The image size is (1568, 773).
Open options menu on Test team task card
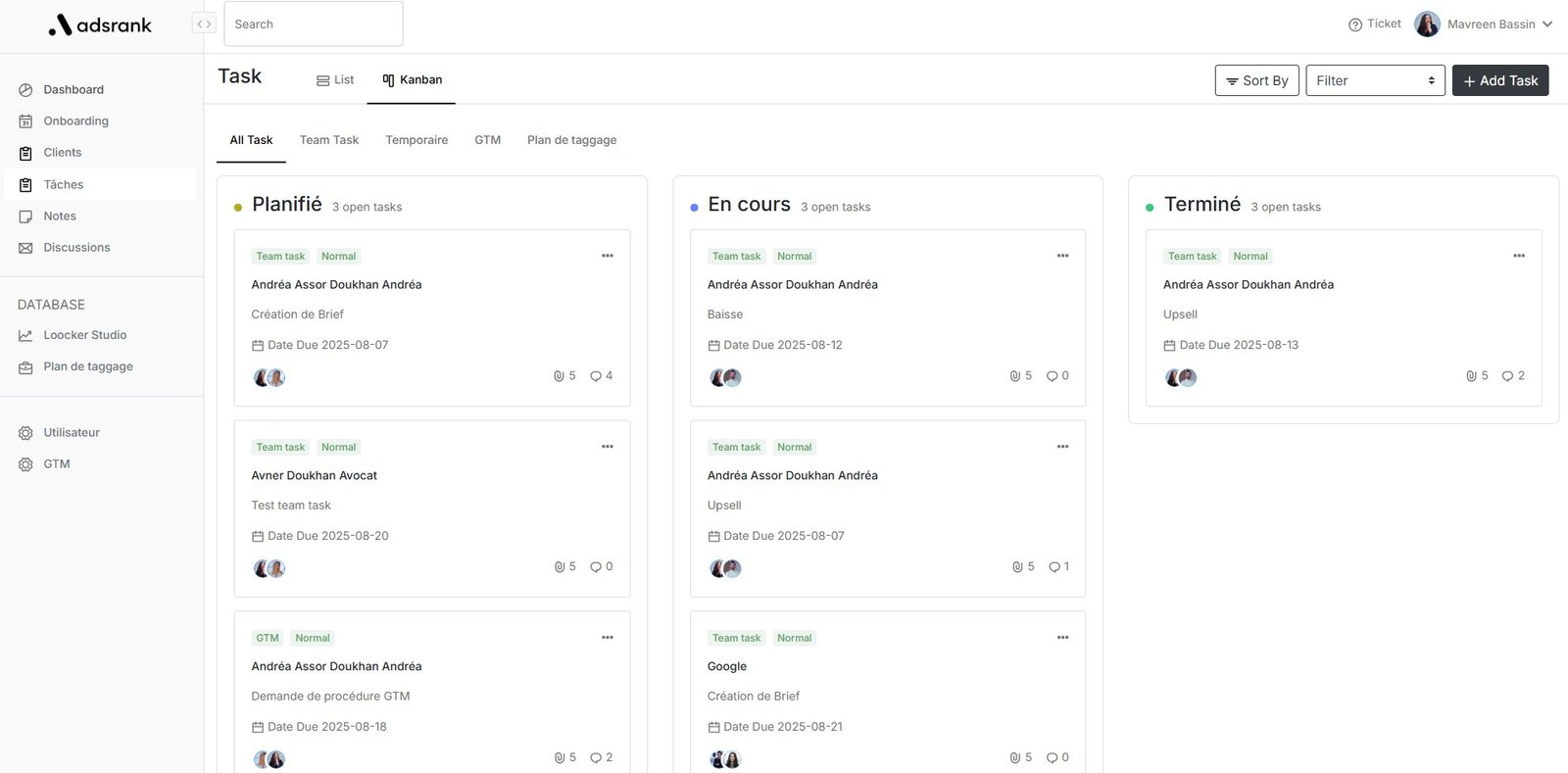click(608, 447)
